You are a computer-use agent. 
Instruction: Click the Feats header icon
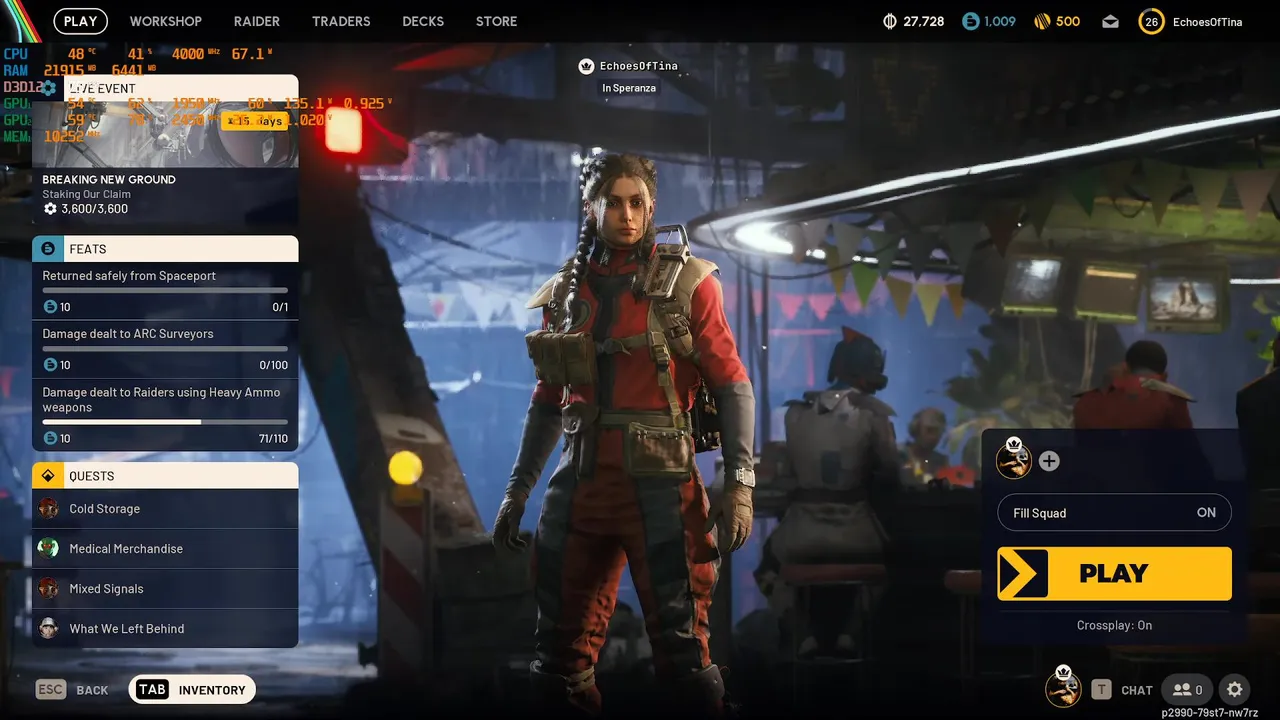[x=48, y=249]
